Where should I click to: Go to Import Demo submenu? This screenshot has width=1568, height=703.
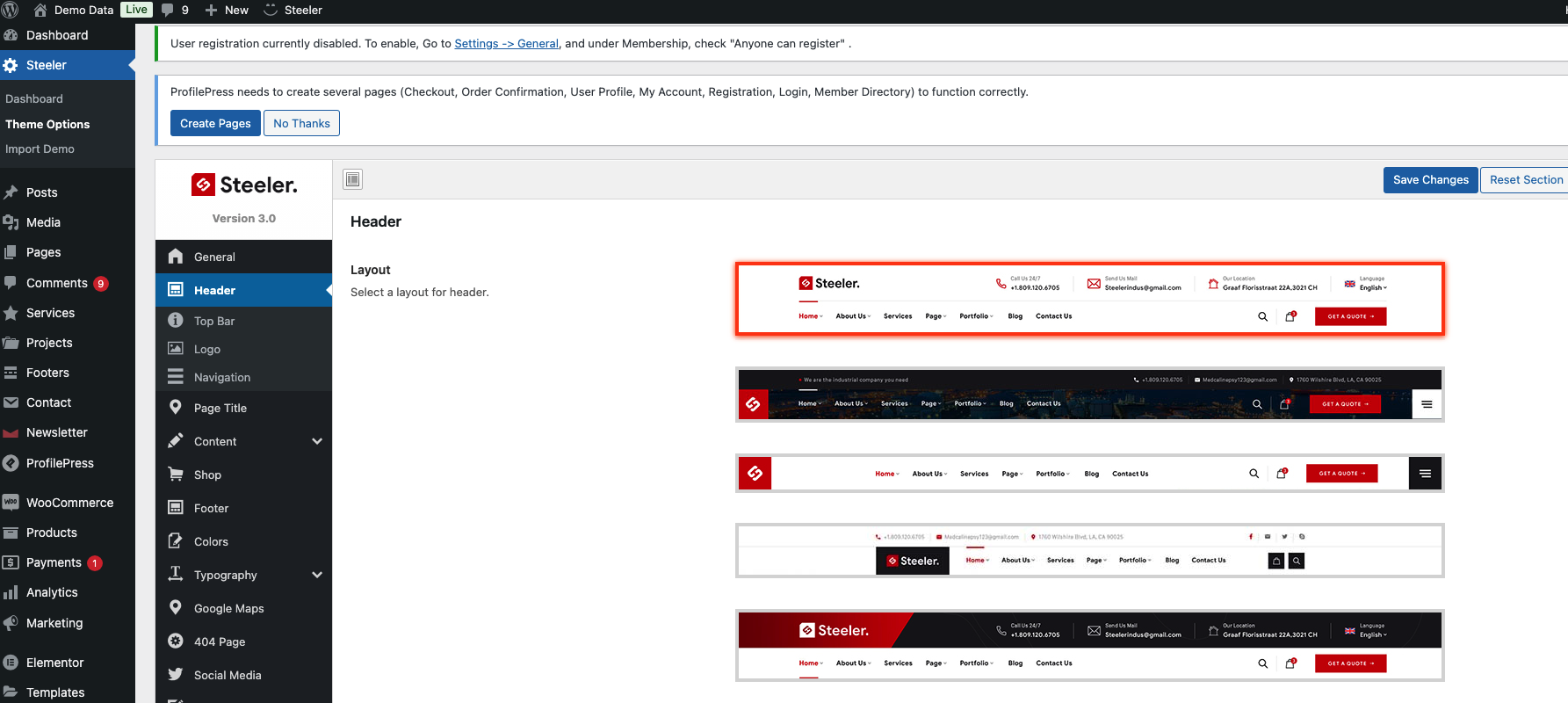pos(40,149)
